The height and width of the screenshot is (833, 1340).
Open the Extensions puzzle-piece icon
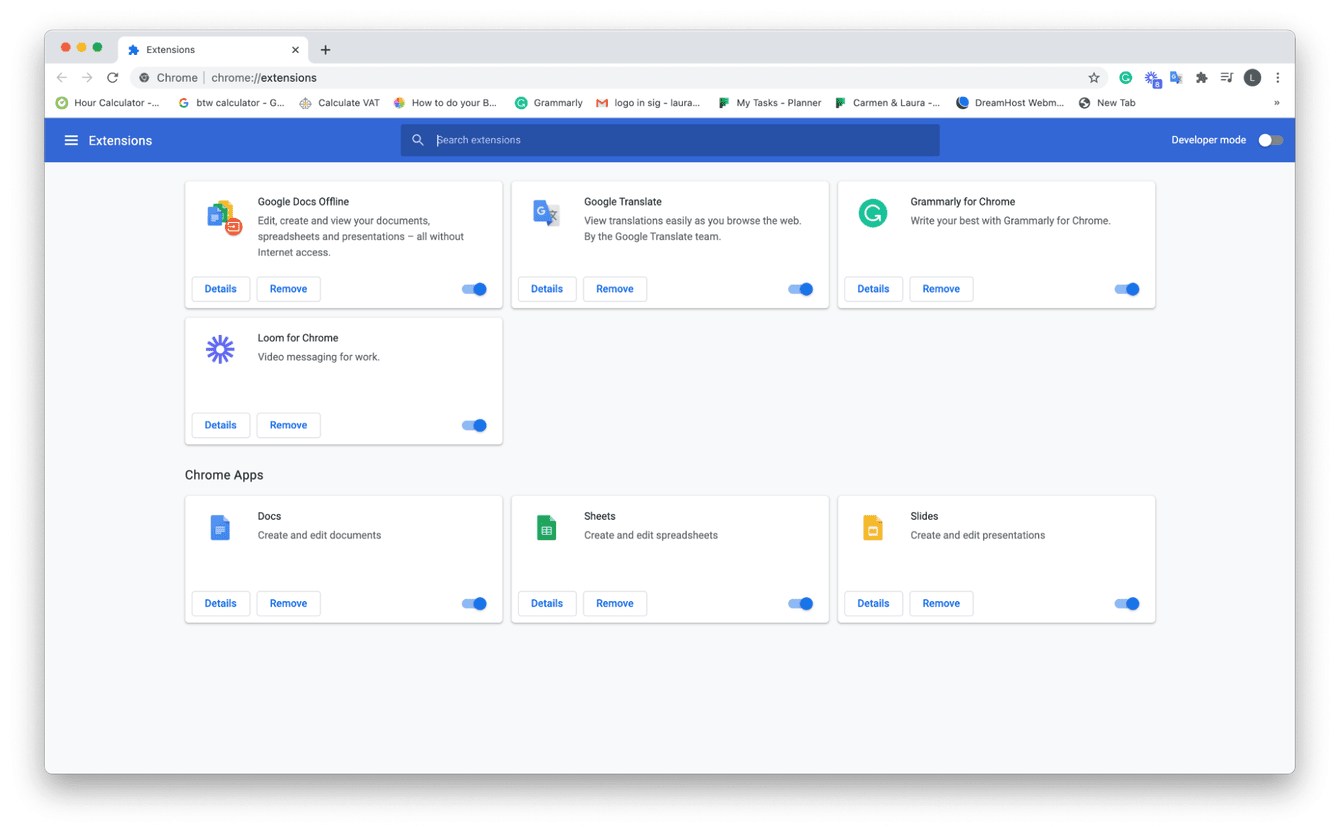tap(1201, 77)
